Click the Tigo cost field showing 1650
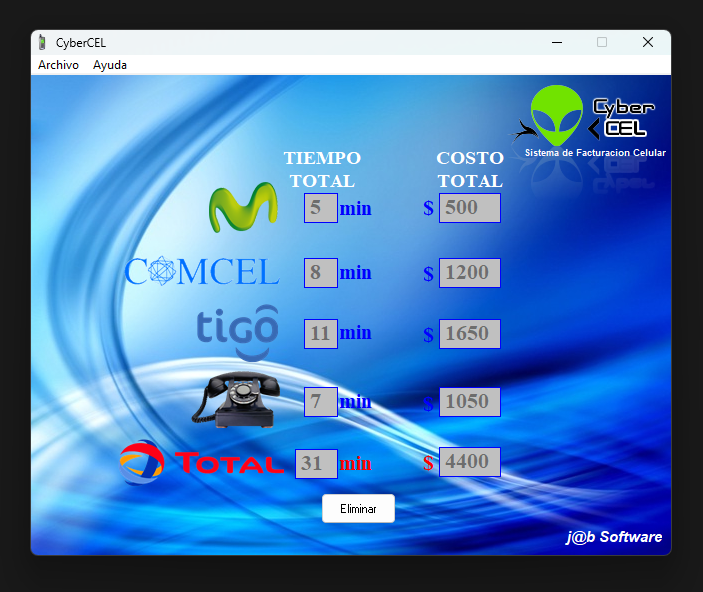The height and width of the screenshot is (592, 703). click(469, 334)
